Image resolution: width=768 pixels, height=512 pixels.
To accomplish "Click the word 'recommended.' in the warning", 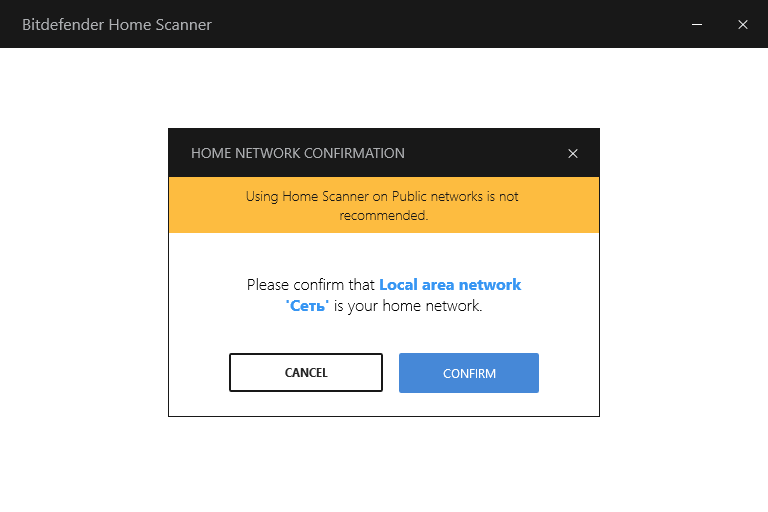I will point(384,215).
